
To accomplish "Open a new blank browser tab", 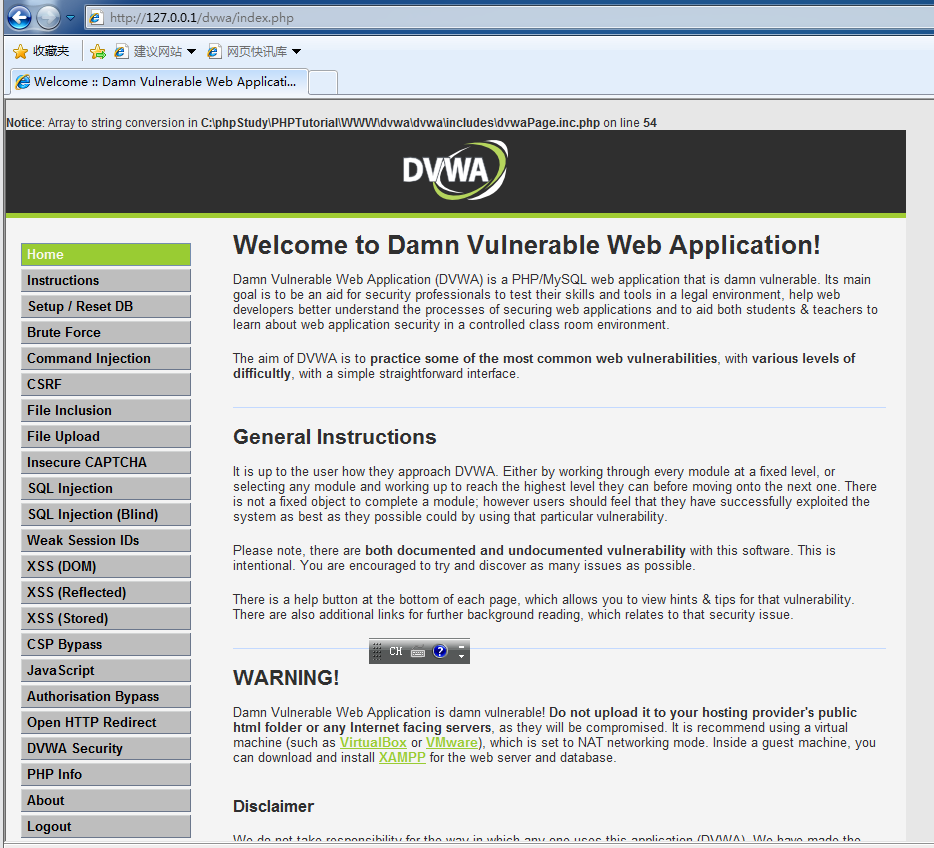I will [x=323, y=82].
